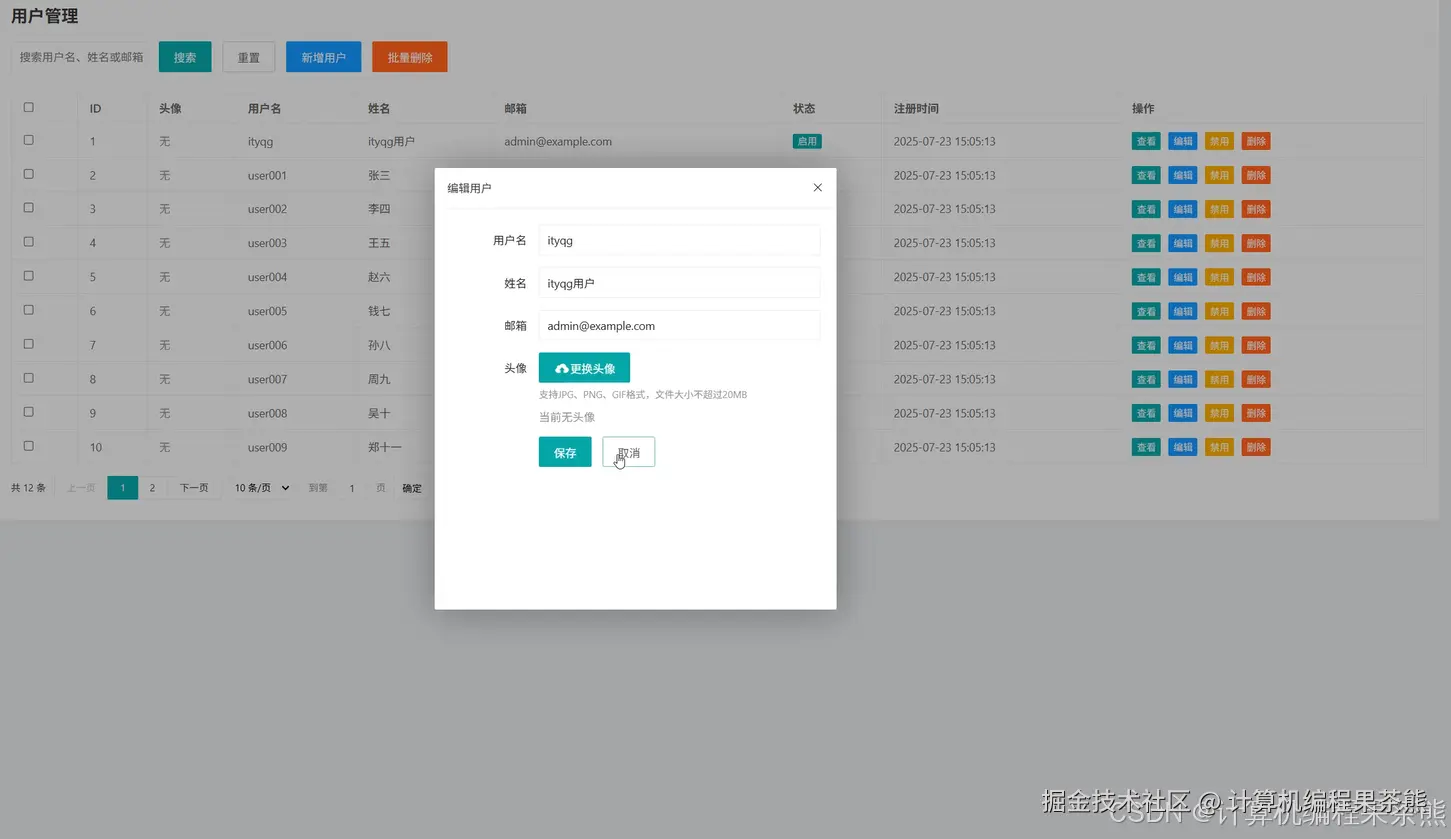Click 禁用 for the user005 row
Screen dimensions: 1451x839
[1219, 311]
